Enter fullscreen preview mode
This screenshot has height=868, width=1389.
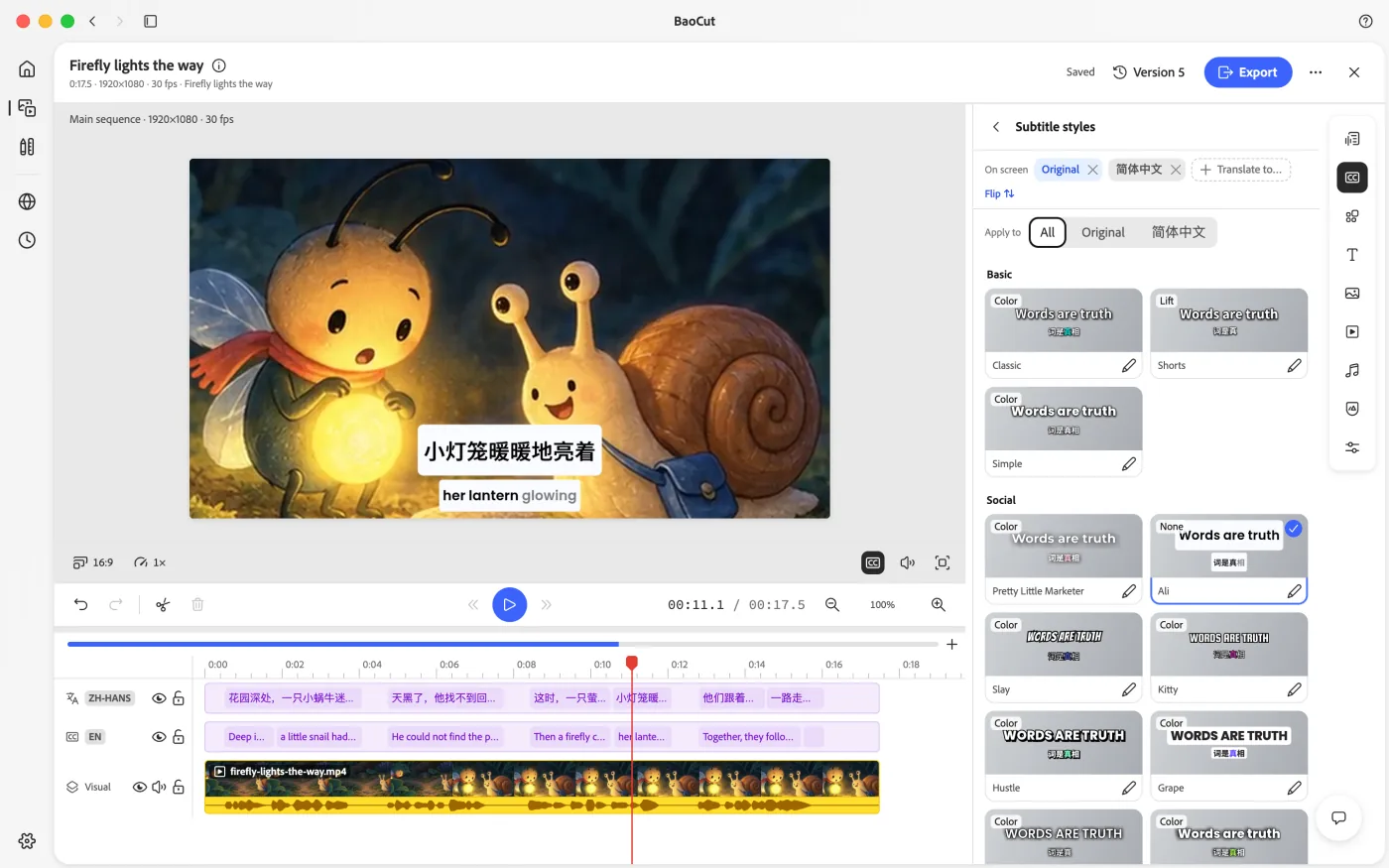(x=943, y=562)
